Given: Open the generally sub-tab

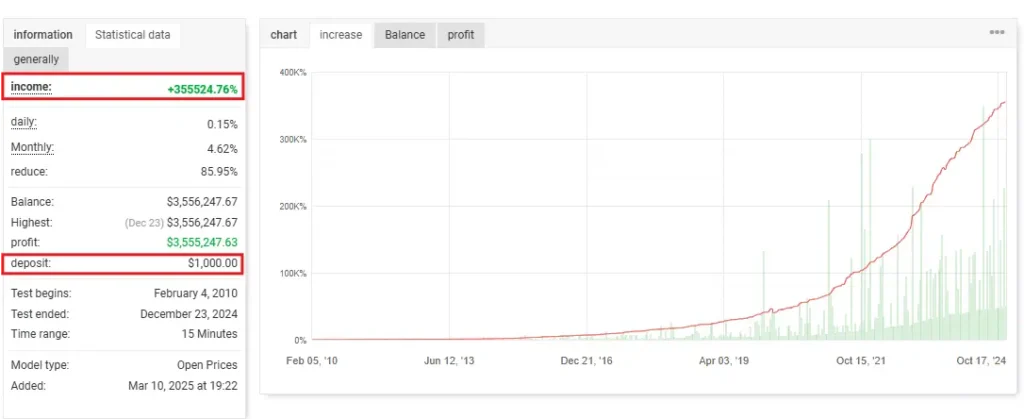Looking at the screenshot, I should [x=36, y=59].
